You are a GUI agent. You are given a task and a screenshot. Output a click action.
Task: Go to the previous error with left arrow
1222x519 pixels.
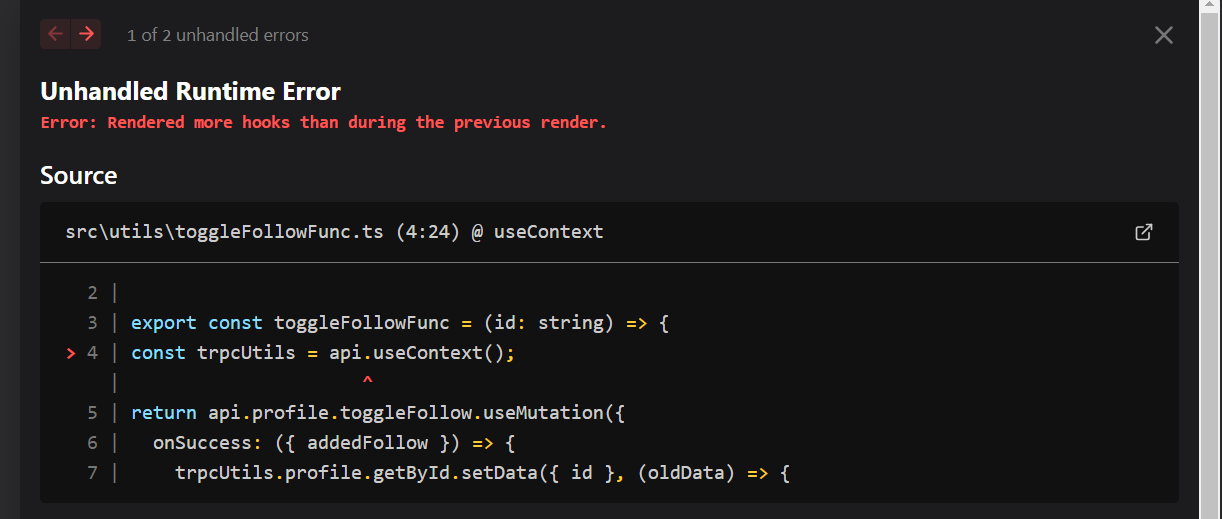(x=55, y=34)
